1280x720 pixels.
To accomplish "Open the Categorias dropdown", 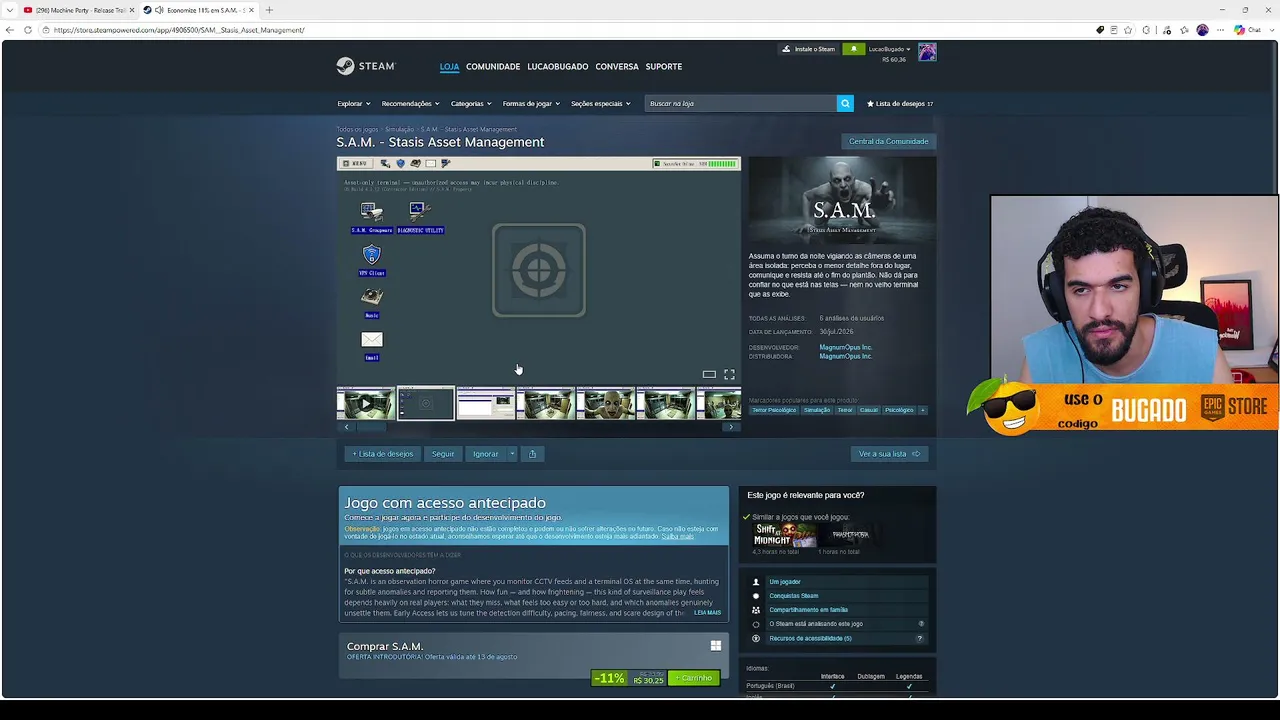I will [x=470, y=104].
